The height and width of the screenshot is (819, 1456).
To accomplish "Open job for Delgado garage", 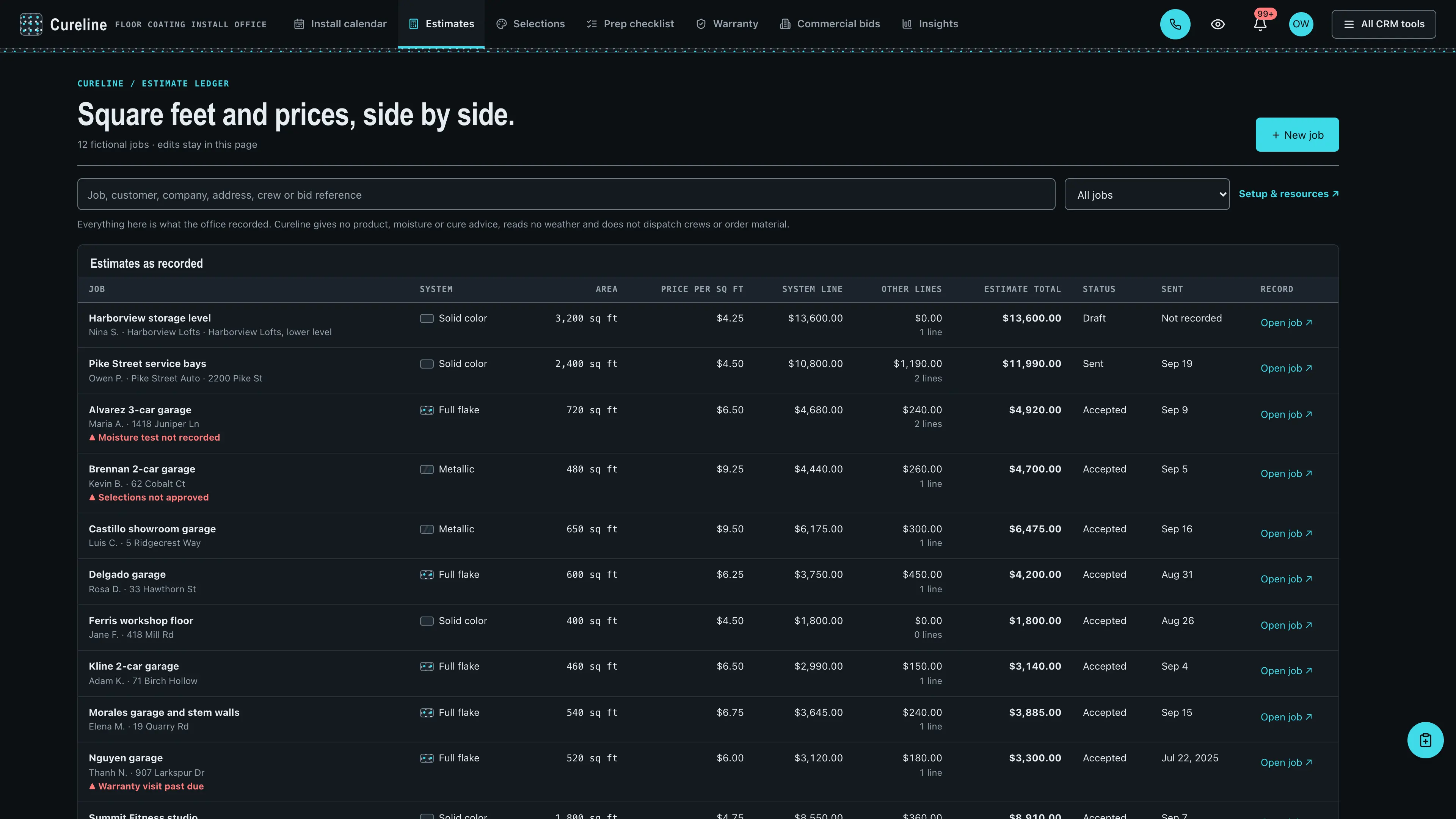I will [1286, 579].
